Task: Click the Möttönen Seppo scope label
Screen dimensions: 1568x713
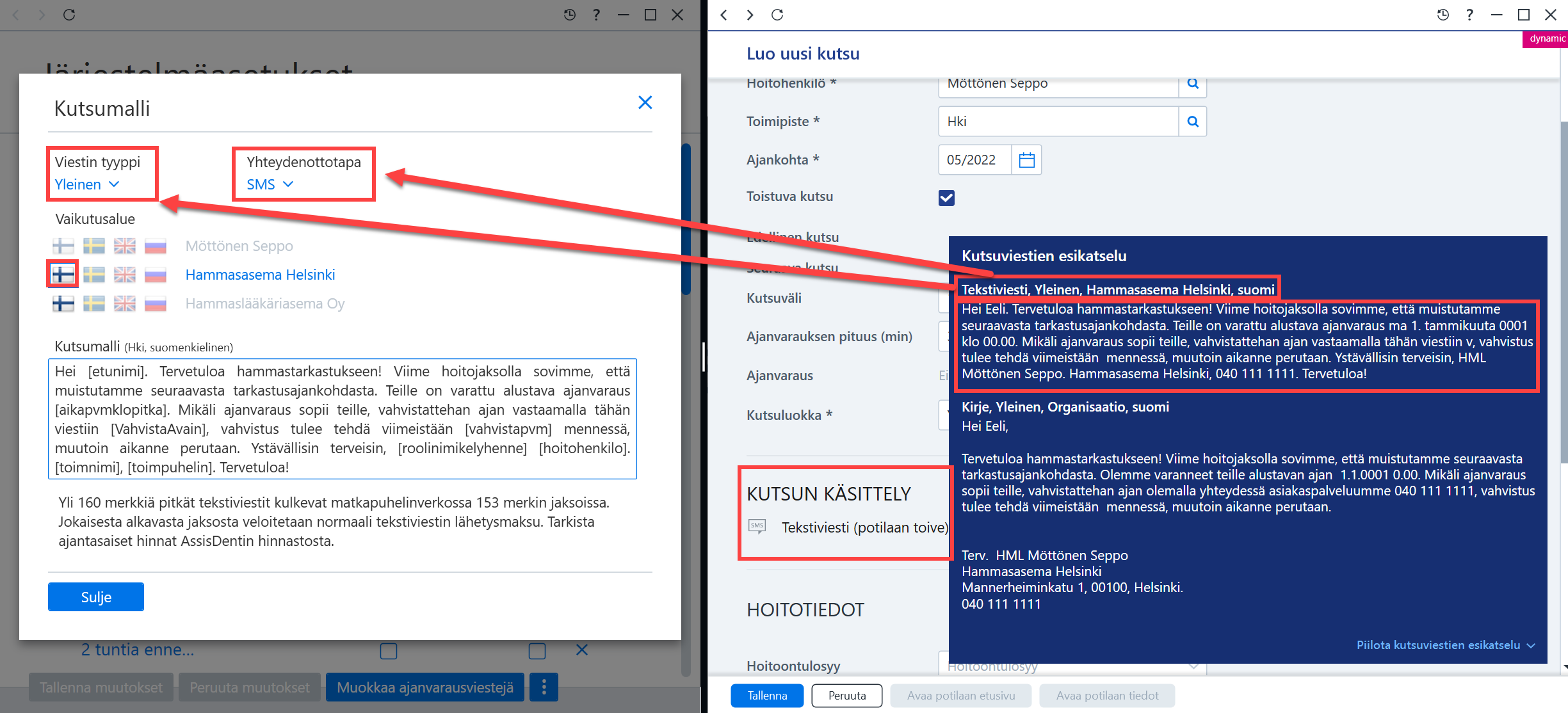Action: pos(239,246)
